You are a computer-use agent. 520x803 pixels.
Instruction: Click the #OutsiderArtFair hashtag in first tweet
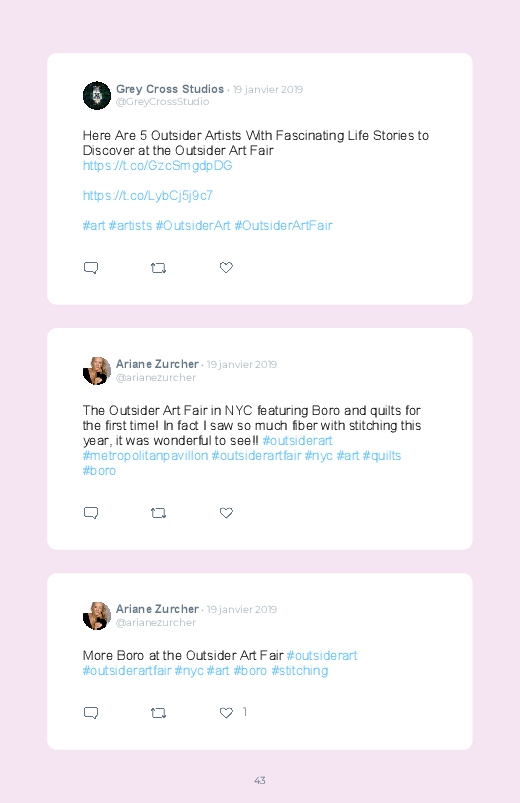(283, 225)
